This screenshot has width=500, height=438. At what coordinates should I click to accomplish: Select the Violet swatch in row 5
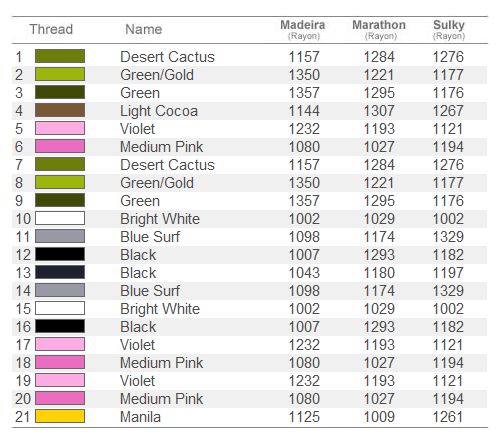60,128
